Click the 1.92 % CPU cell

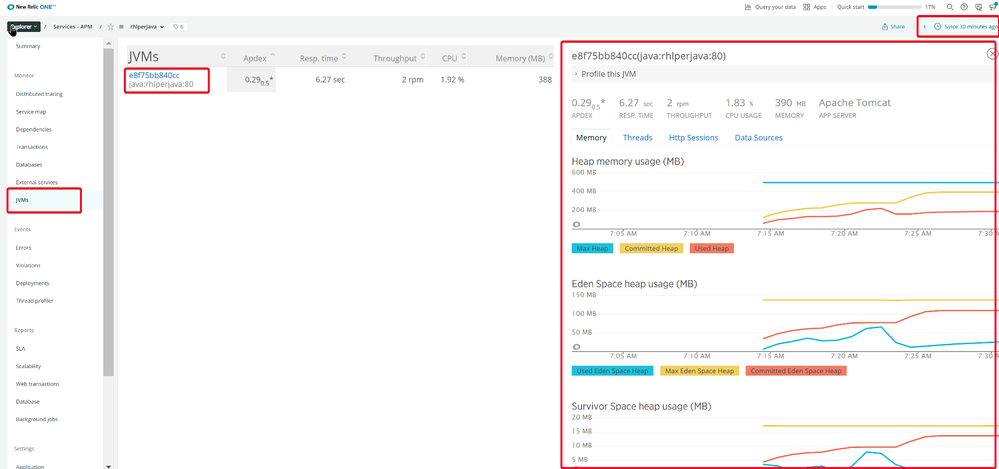pos(453,80)
